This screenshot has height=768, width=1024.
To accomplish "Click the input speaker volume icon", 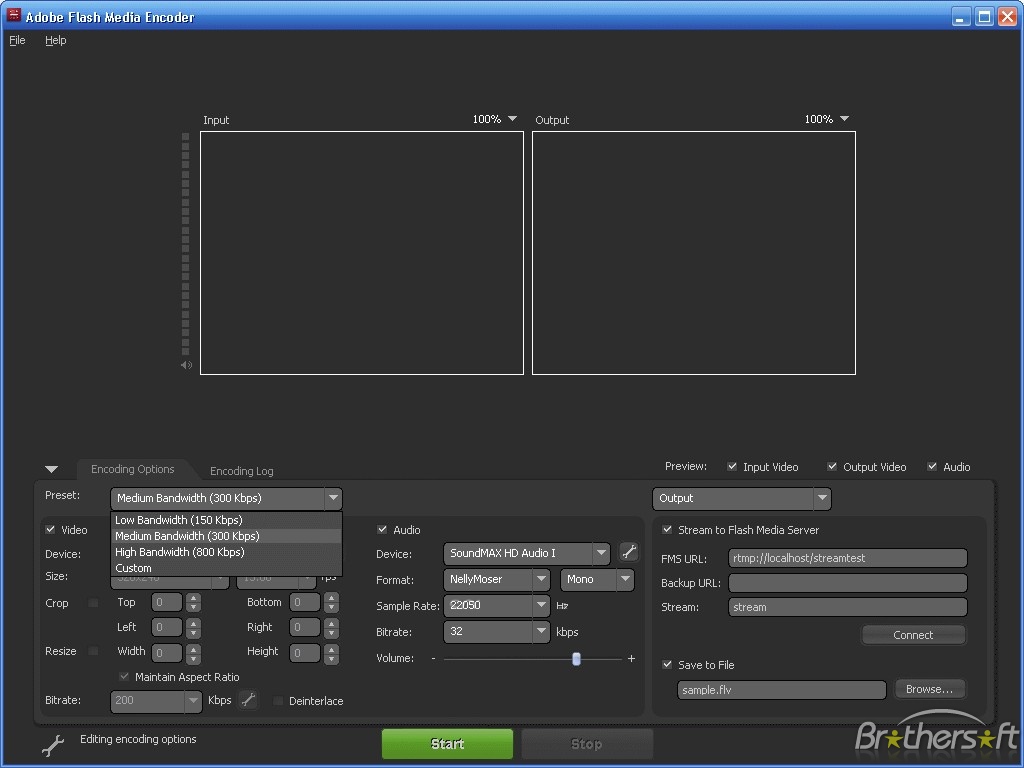I will (186, 365).
